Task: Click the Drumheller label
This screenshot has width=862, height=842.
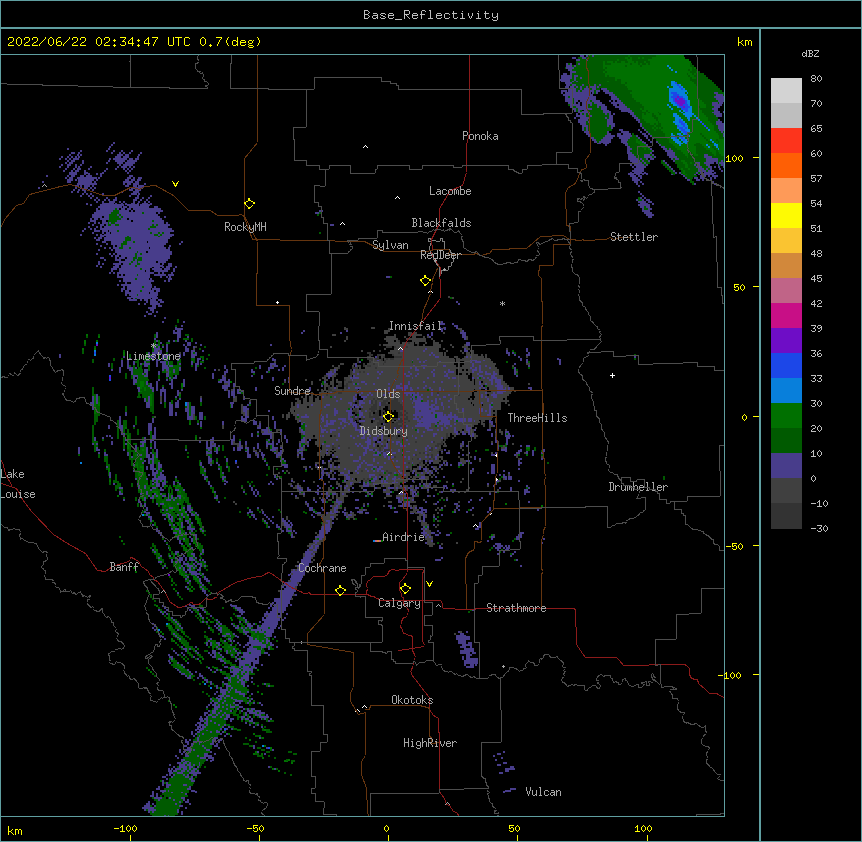Action: [638, 487]
